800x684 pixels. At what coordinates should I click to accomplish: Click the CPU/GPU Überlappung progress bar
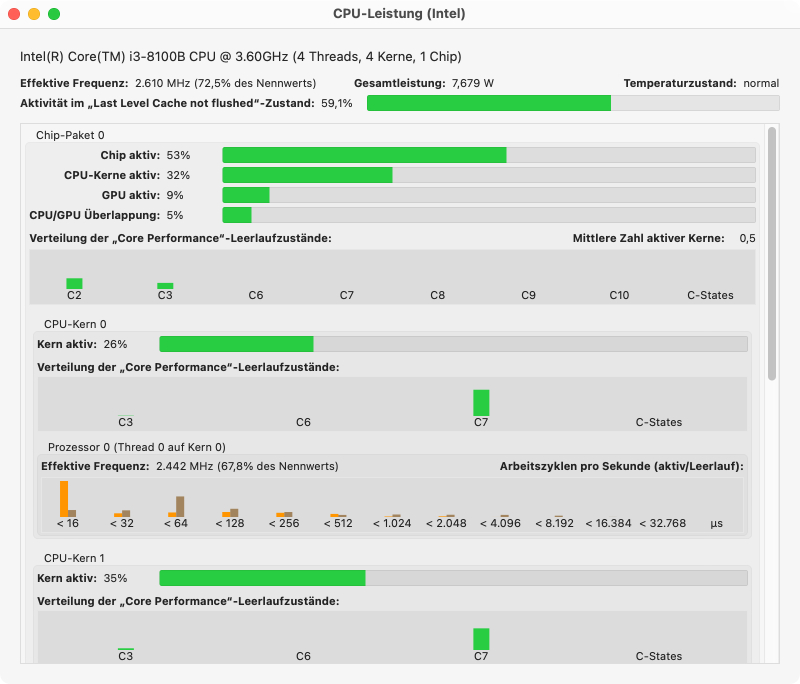[489, 215]
